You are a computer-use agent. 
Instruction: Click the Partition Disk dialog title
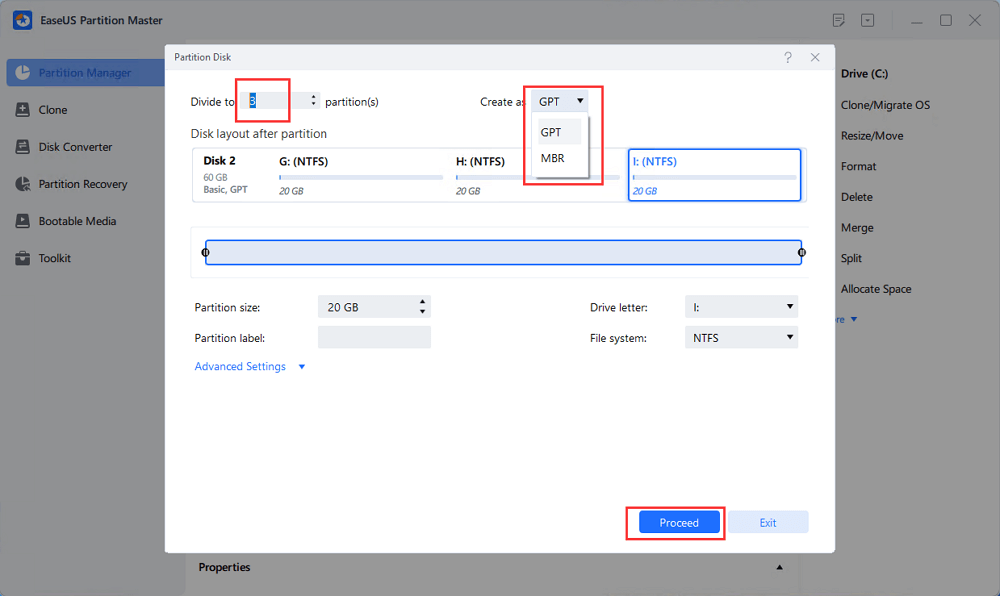(203, 57)
